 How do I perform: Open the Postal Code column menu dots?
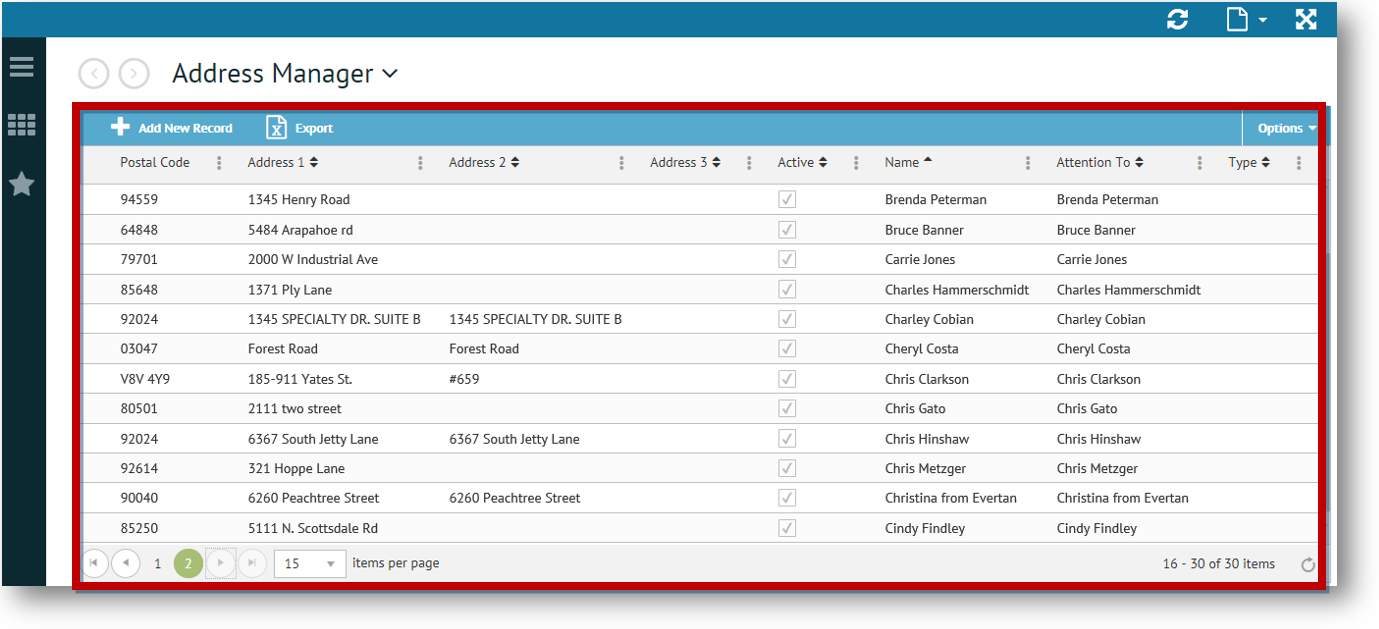coord(219,163)
